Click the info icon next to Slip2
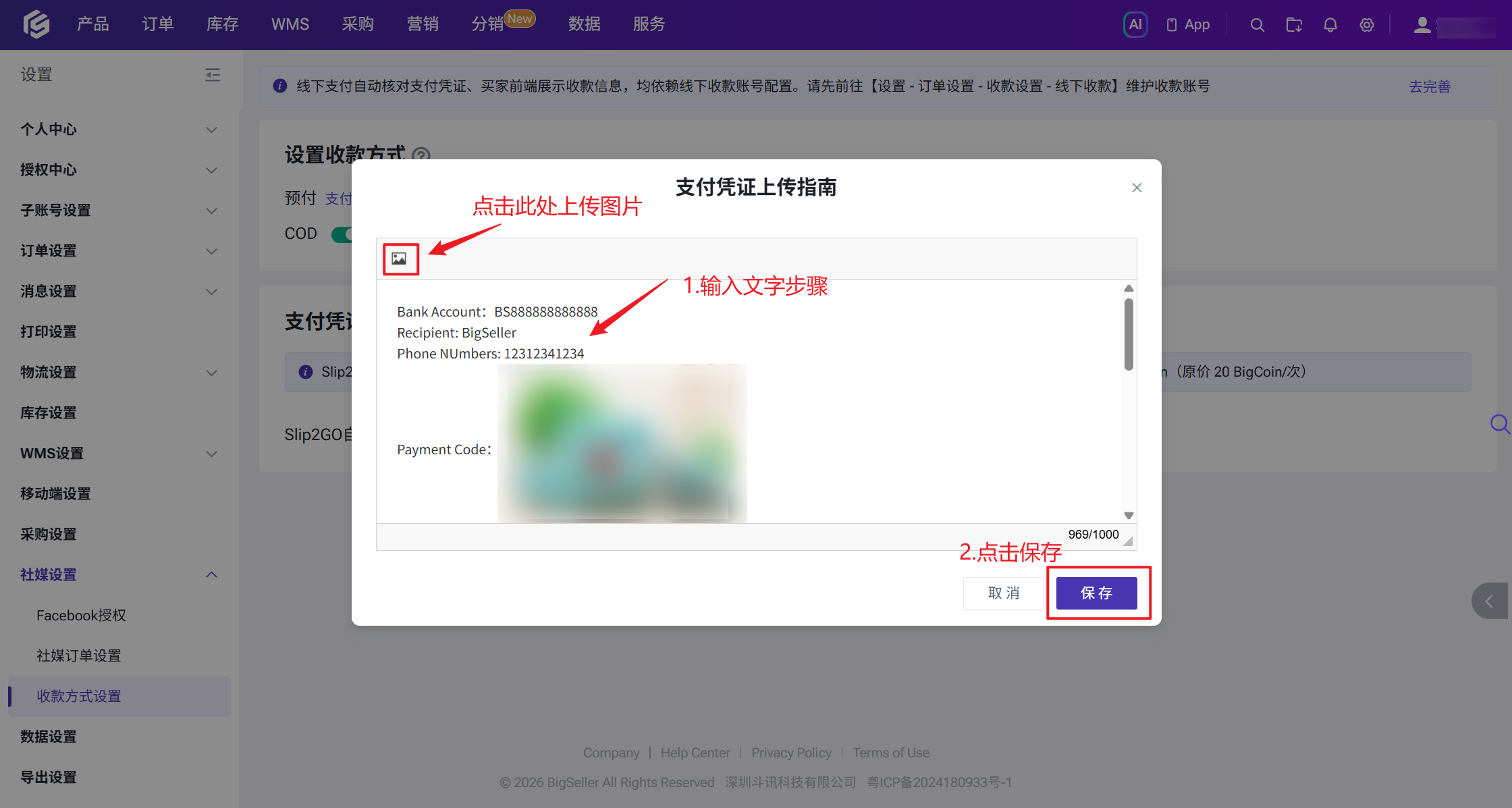The width and height of the screenshot is (1512, 808). (306, 372)
